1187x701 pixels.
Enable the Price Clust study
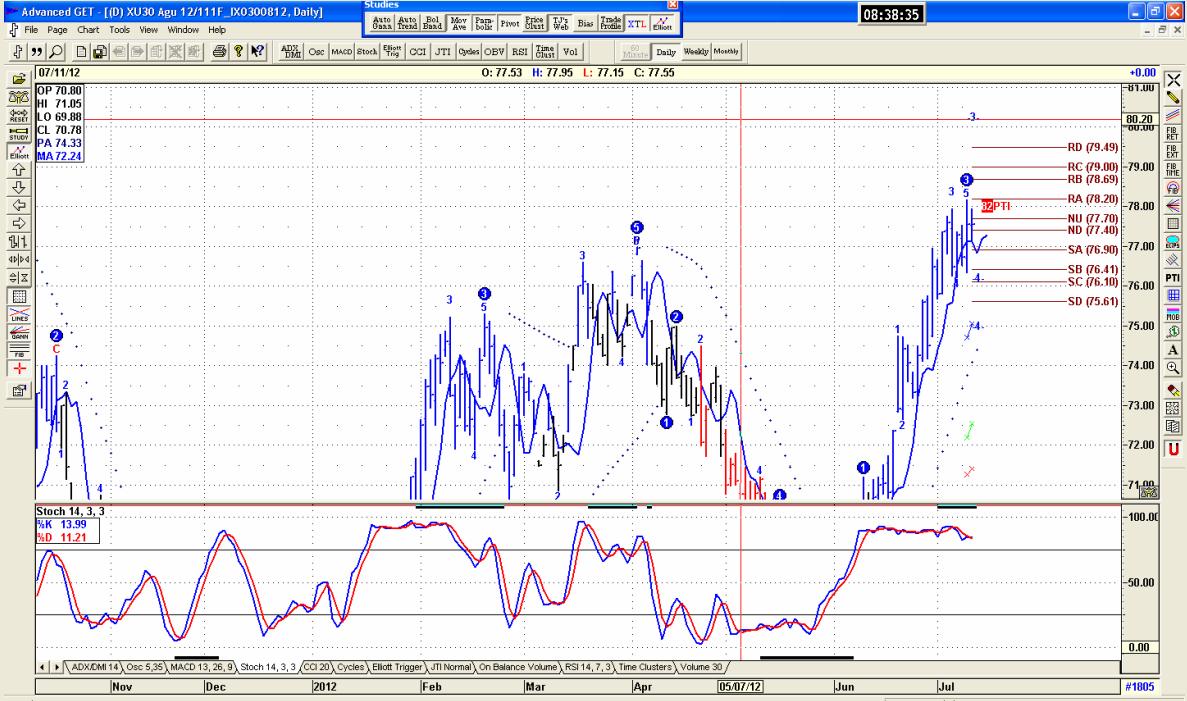(534, 23)
